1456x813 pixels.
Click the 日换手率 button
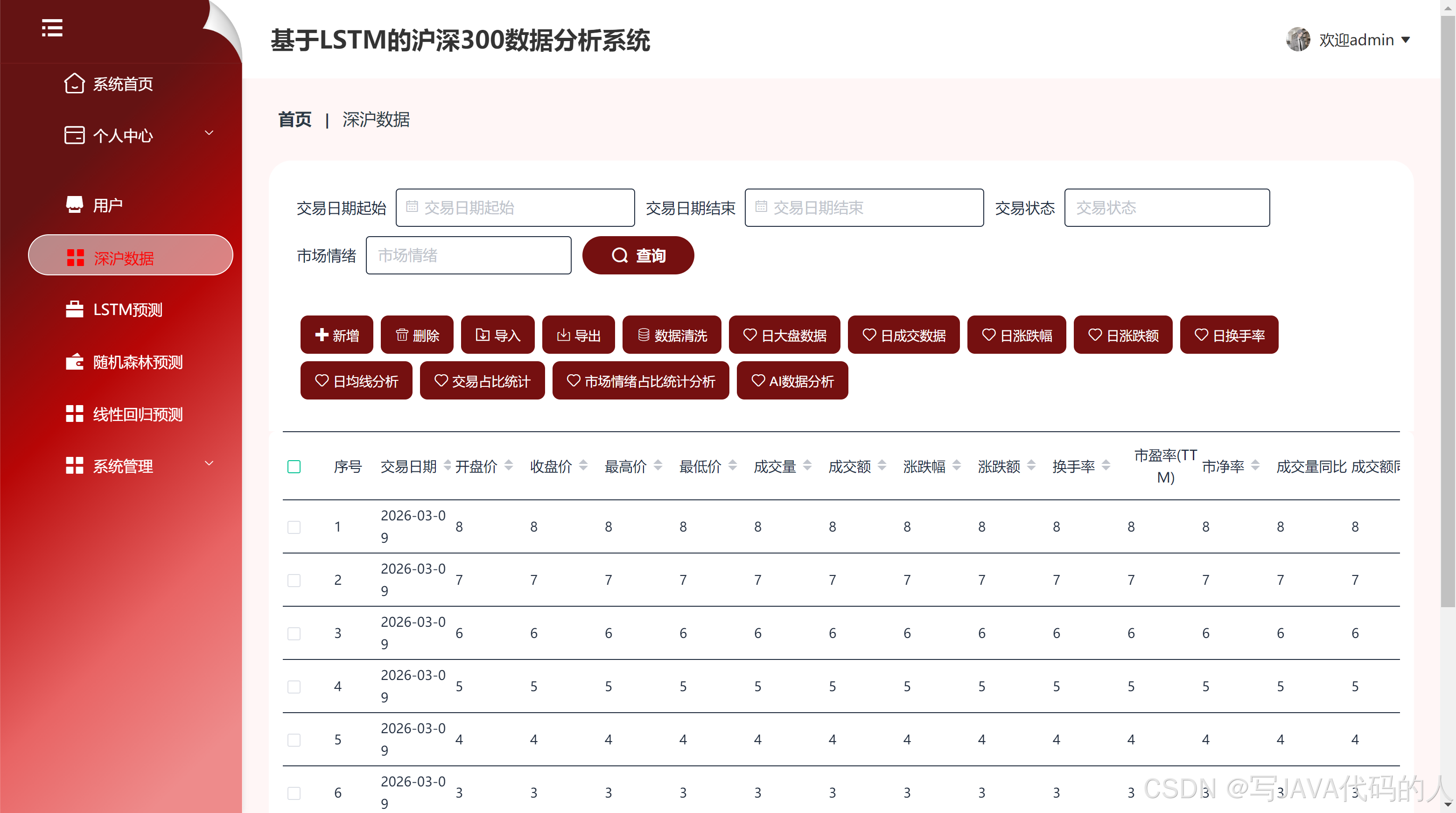coord(1229,335)
